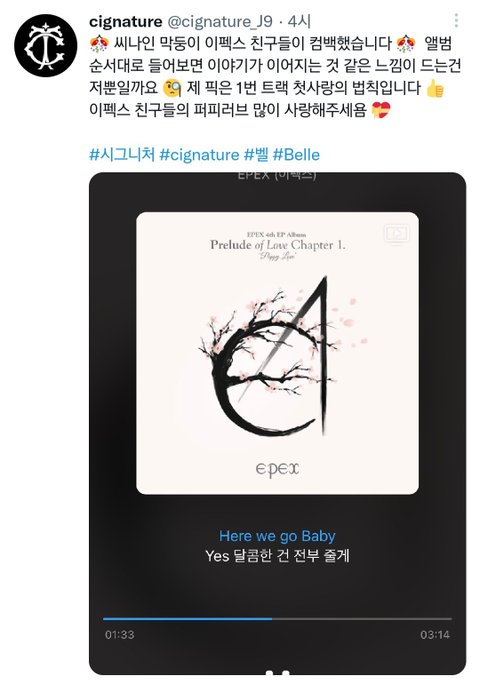The height and width of the screenshot is (684, 480).
Task: Click the 01:33 elapsed time label
Action: point(120,635)
